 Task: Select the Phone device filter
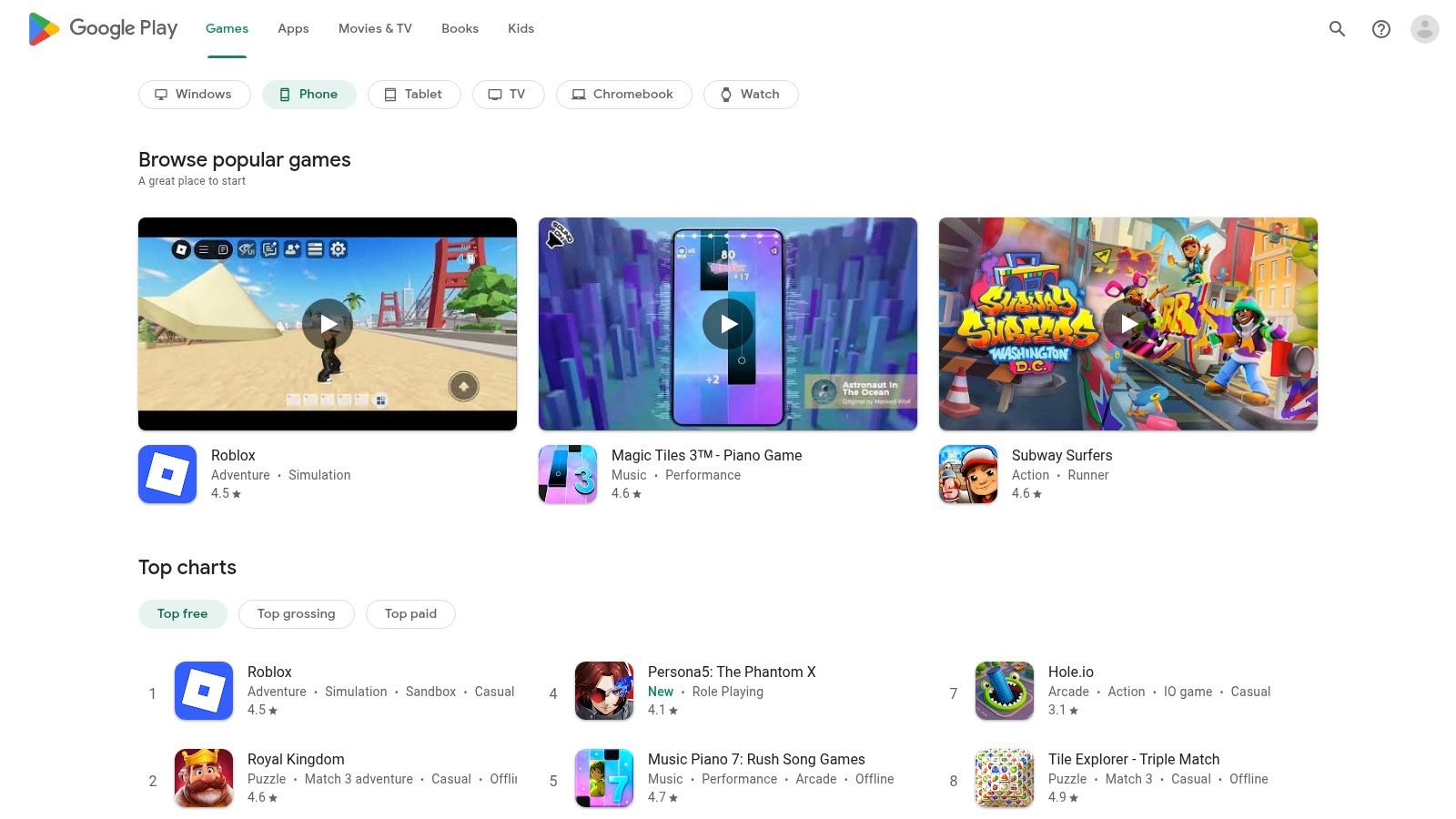[x=309, y=95]
